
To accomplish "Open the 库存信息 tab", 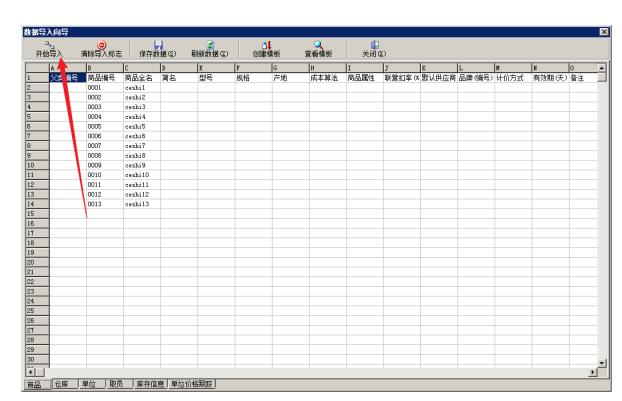I will [150, 384].
